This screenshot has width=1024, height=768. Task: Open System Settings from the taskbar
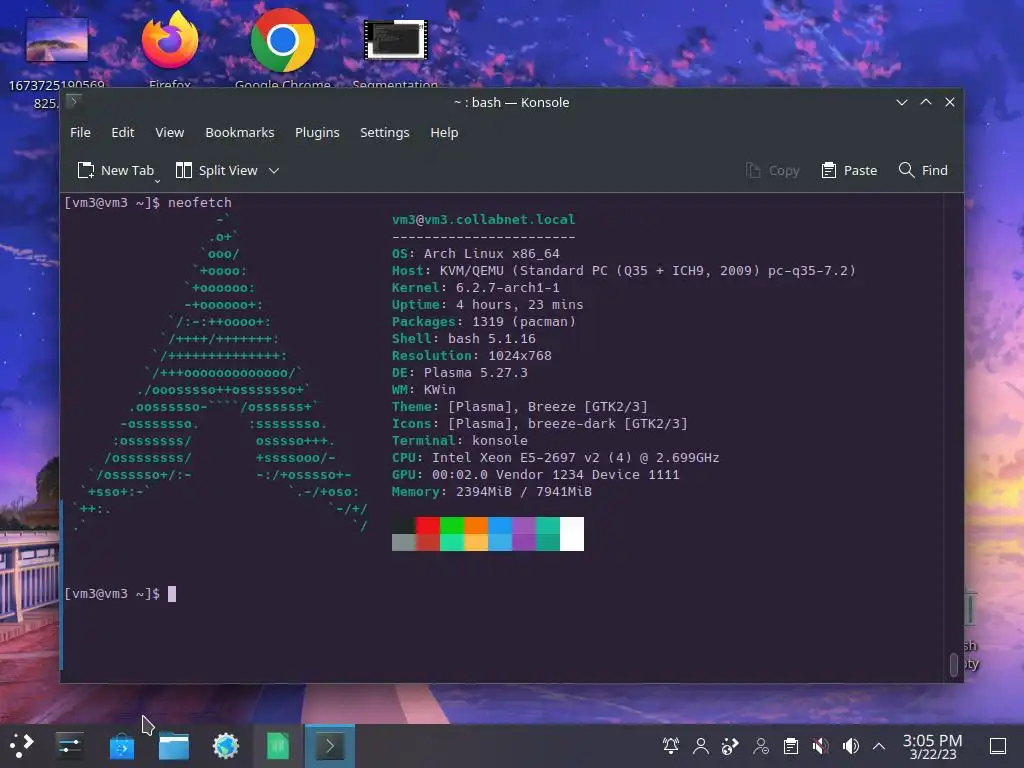(69, 746)
